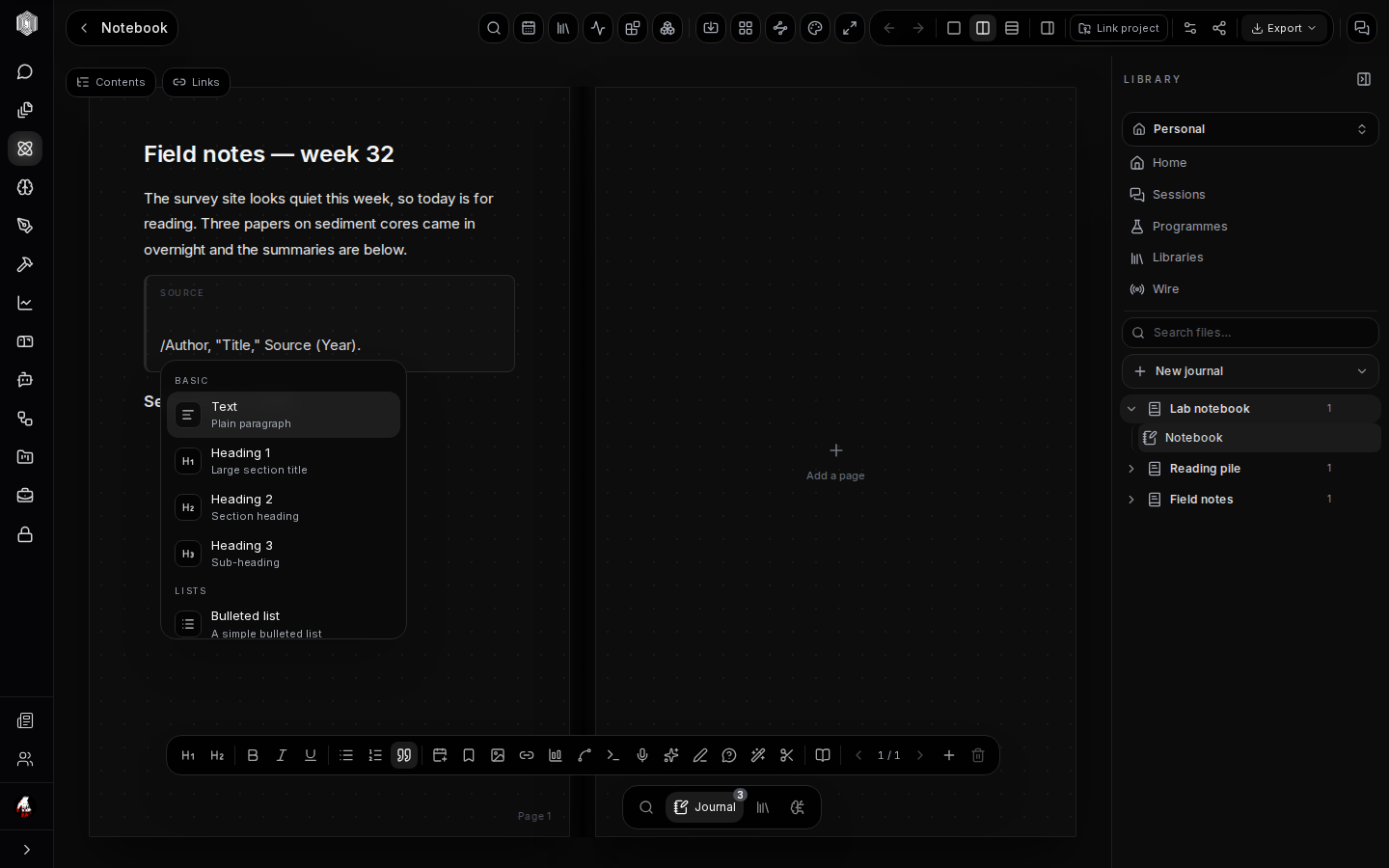Screen dimensions: 1389x868
Task: Choose Heading 2 from the block menu
Action: tap(284, 507)
